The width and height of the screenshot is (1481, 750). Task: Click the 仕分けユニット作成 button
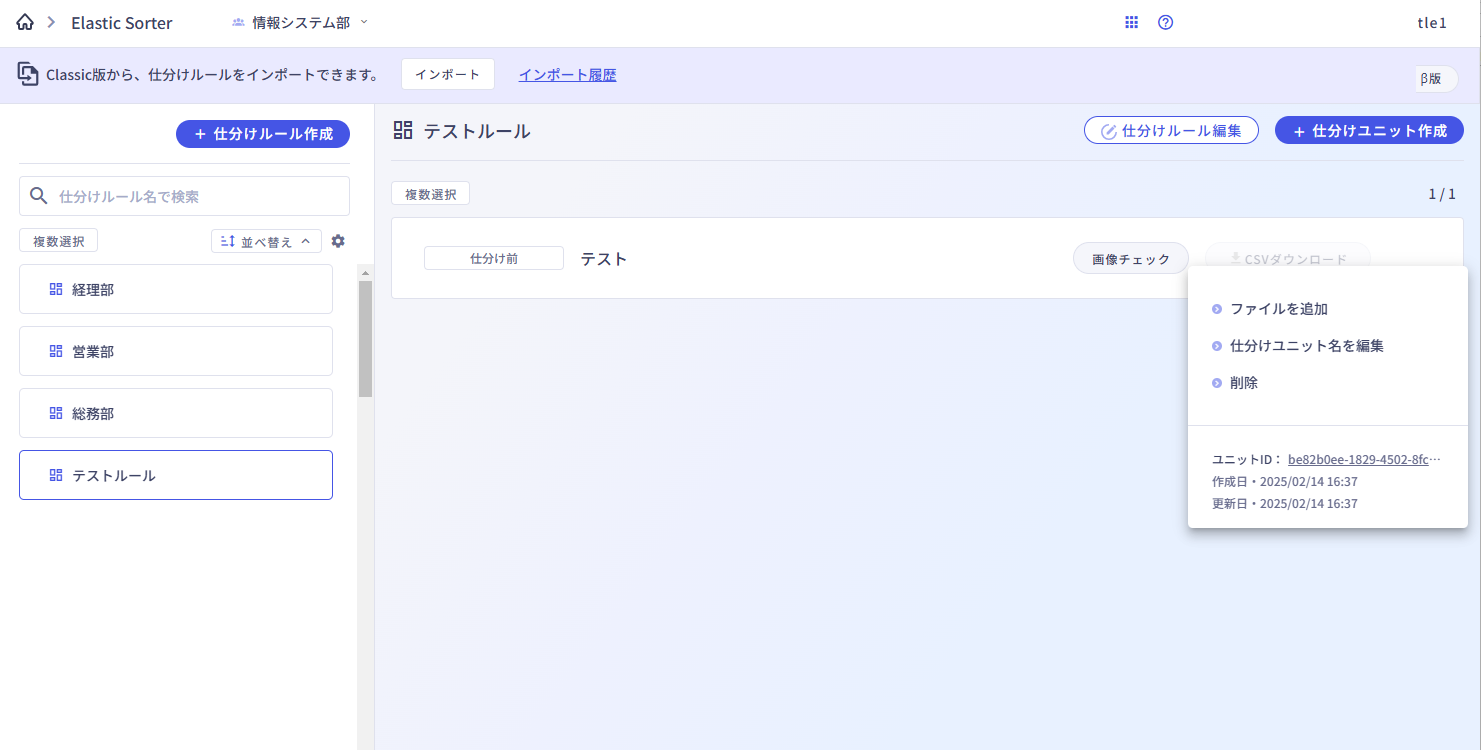(1369, 131)
